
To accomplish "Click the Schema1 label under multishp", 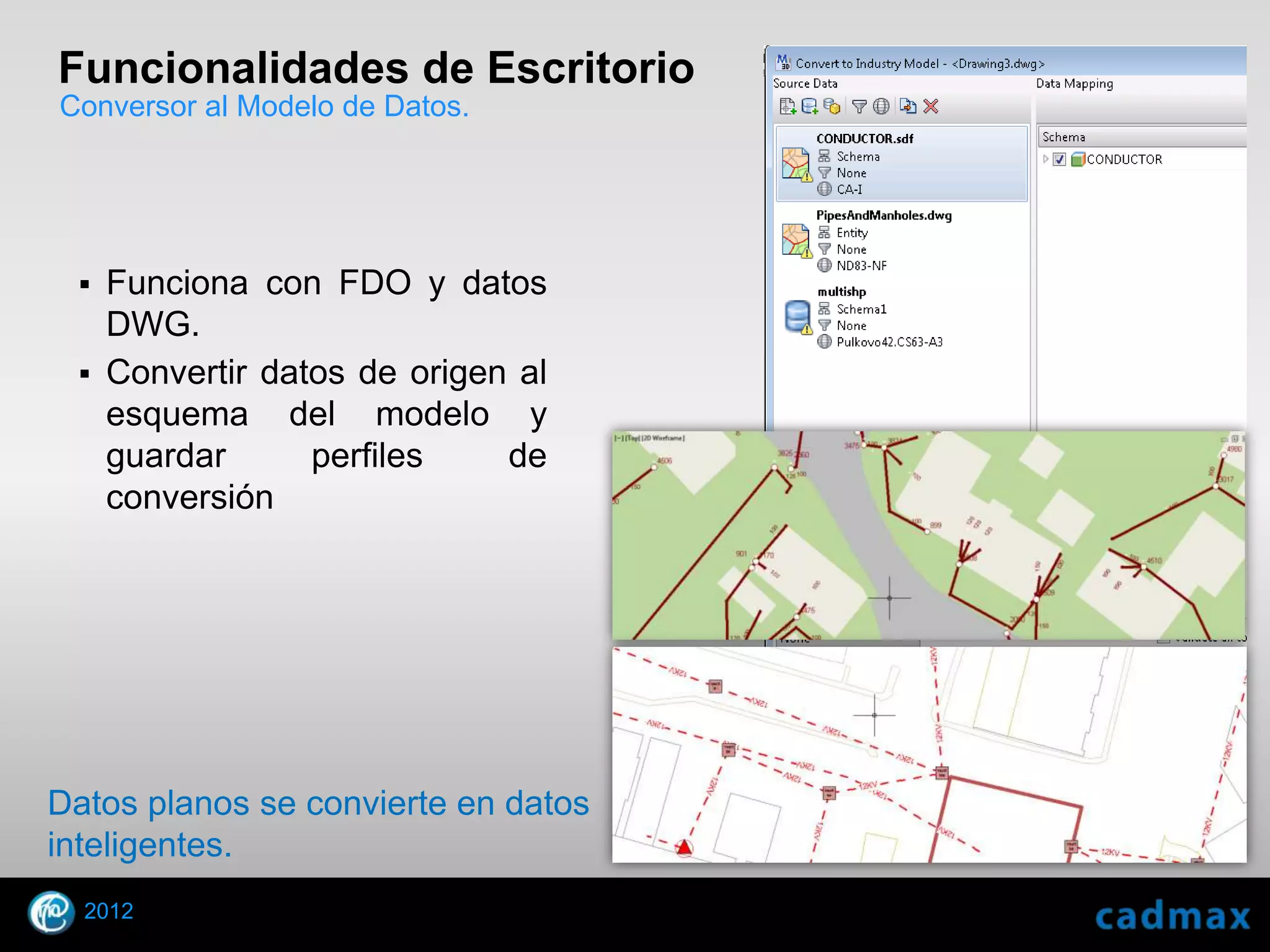I will (862, 309).
